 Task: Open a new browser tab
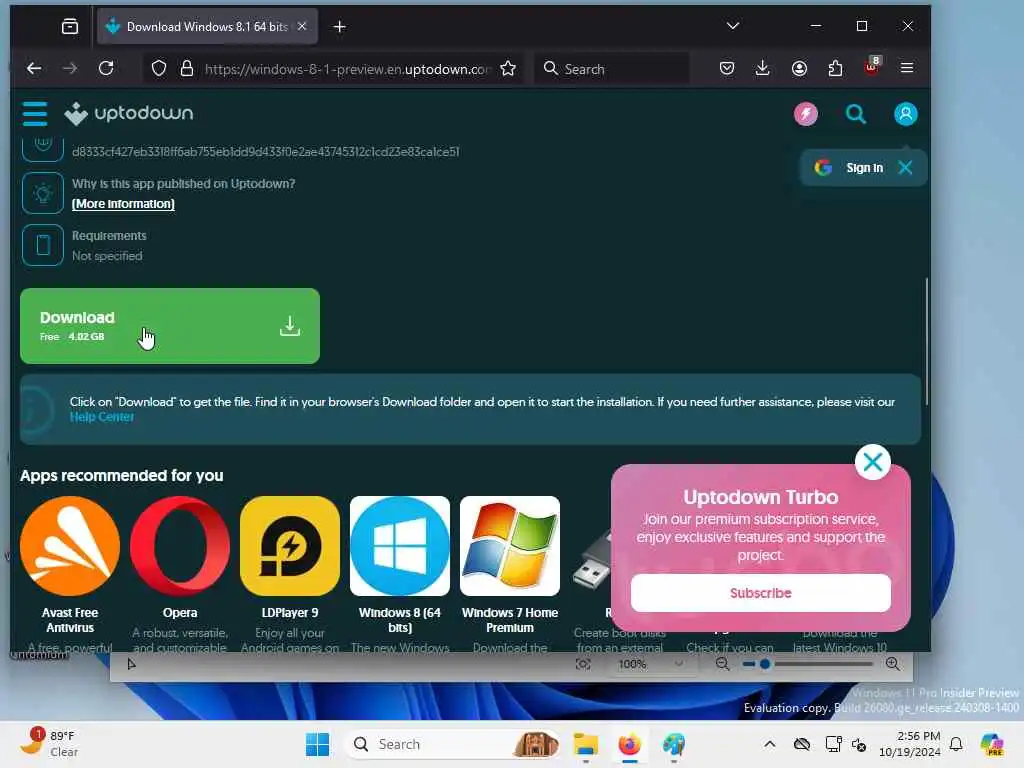[340, 27]
